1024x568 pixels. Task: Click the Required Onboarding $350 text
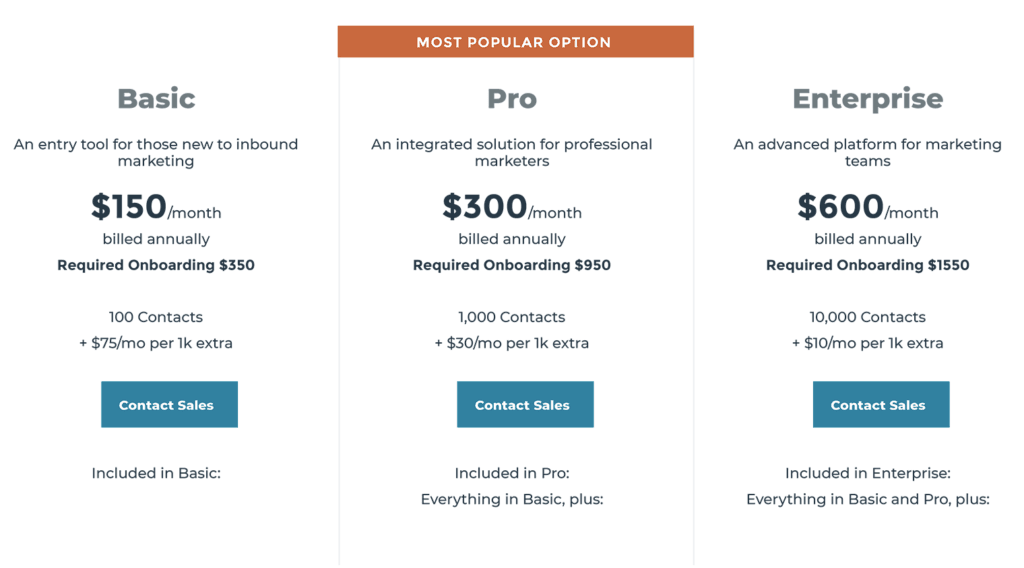(x=156, y=265)
